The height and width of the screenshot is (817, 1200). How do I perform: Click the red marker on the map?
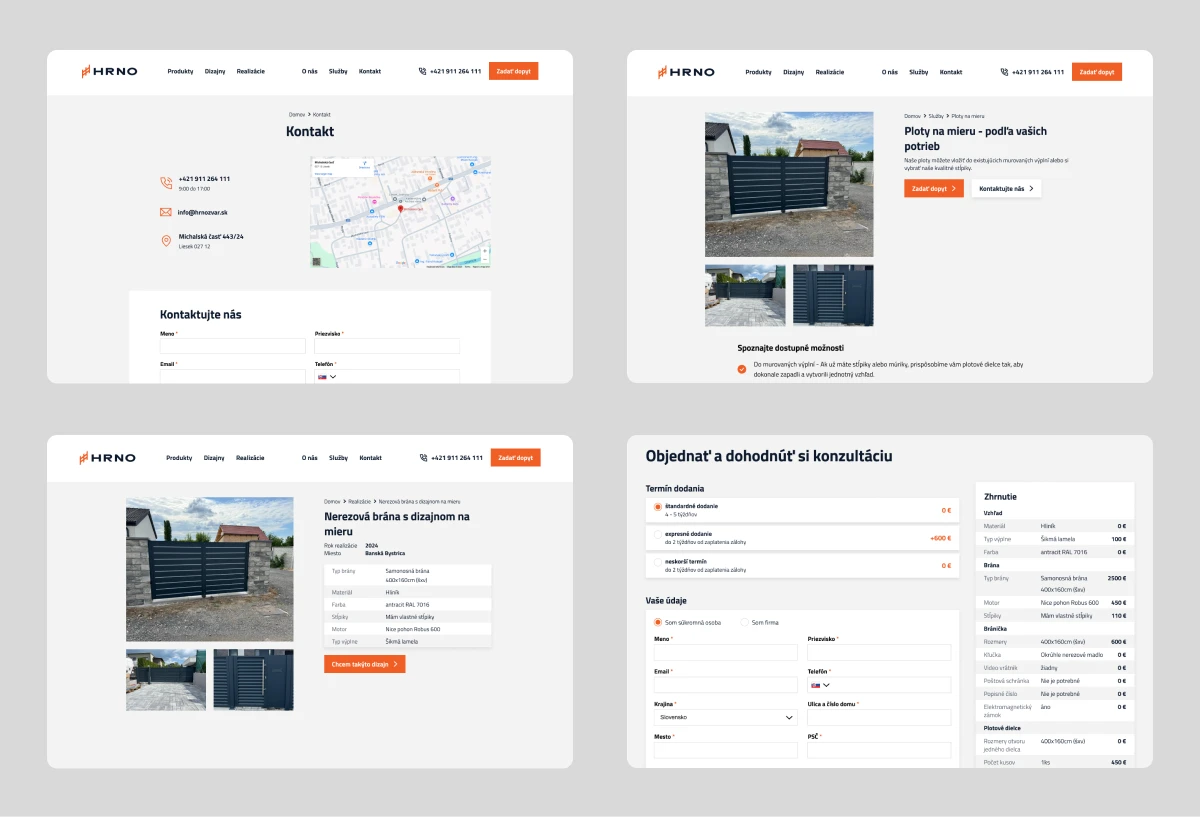coord(401,208)
